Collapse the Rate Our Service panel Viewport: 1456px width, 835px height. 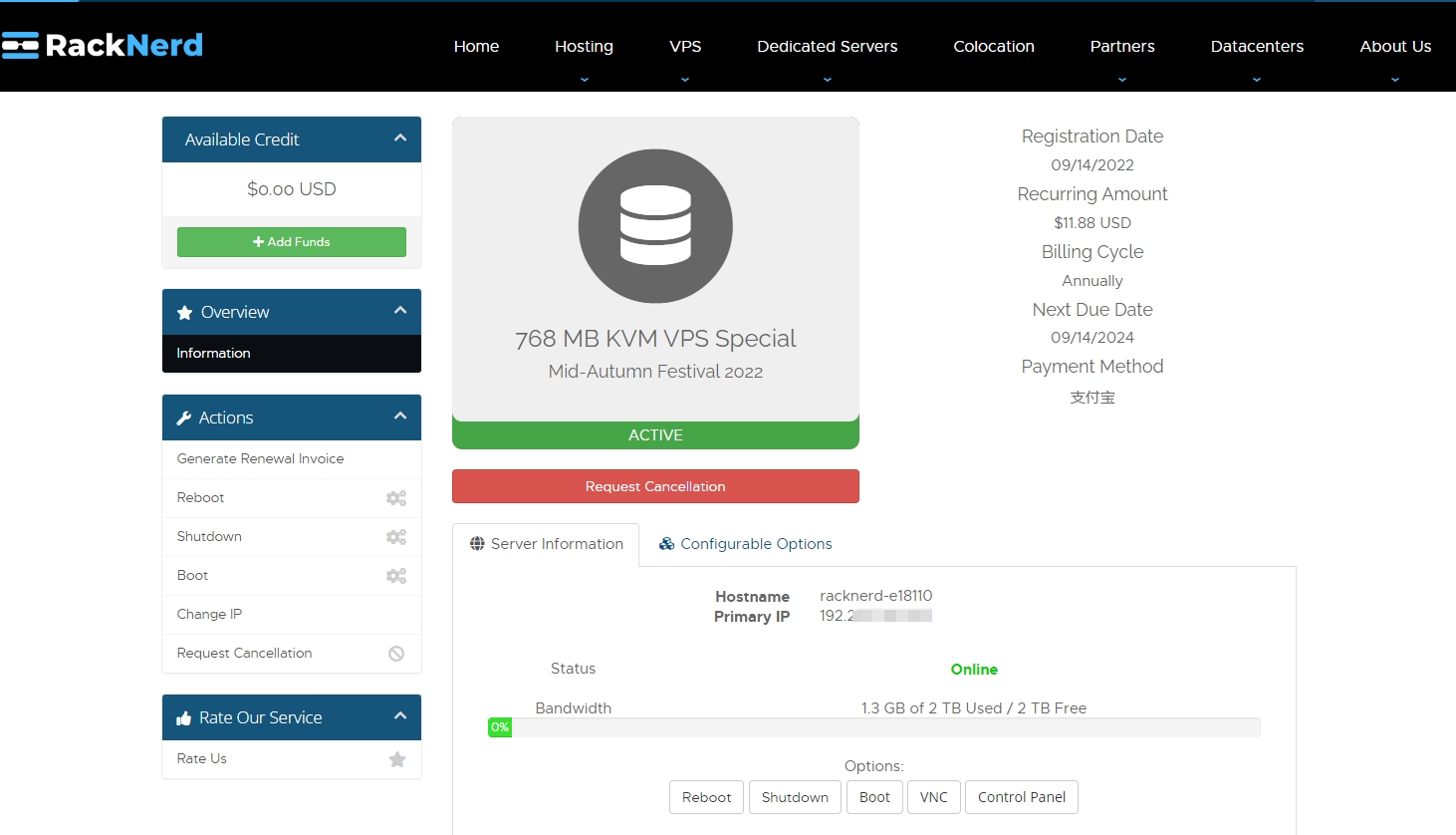400,716
